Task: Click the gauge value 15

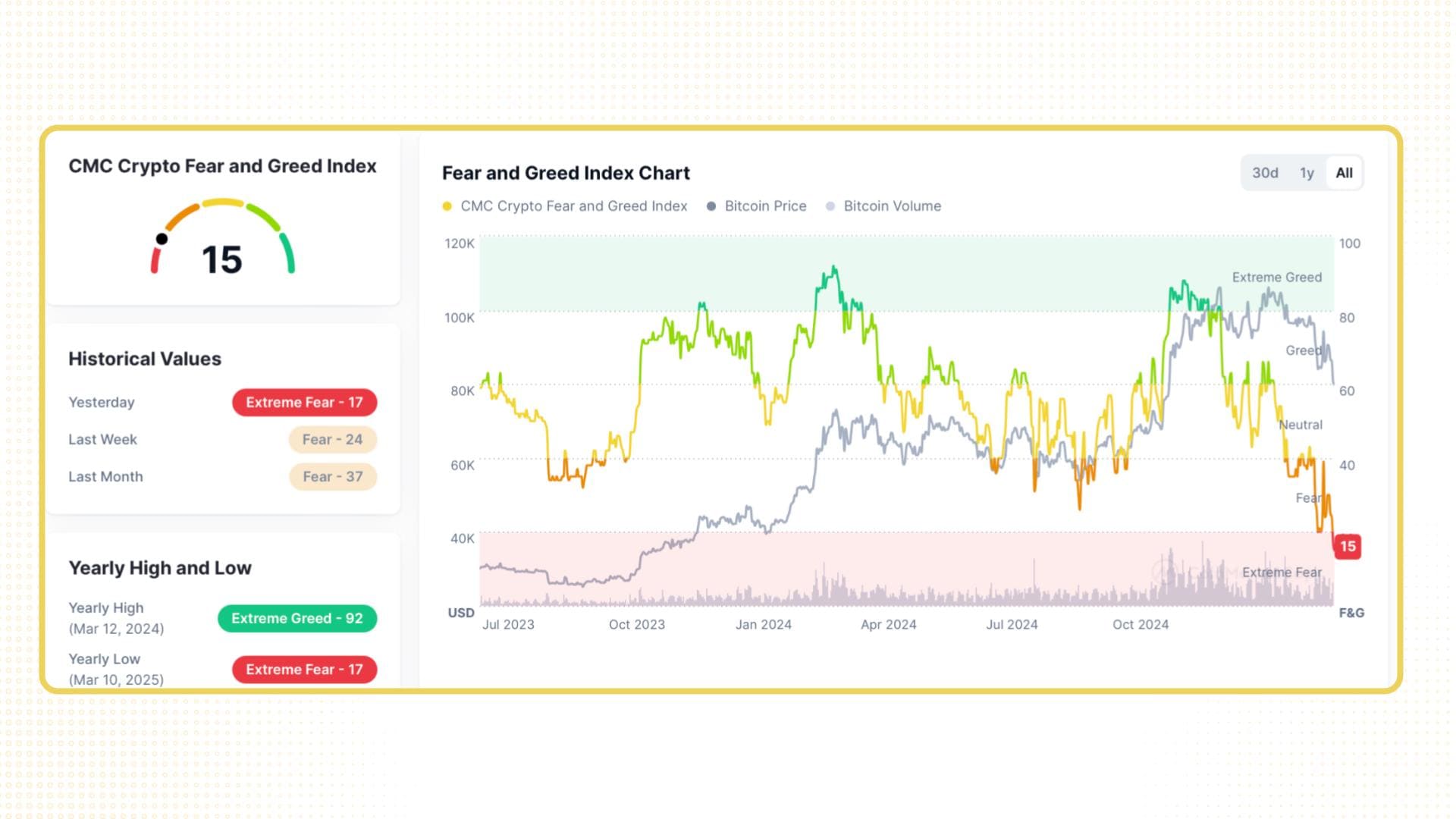Action: click(x=221, y=260)
